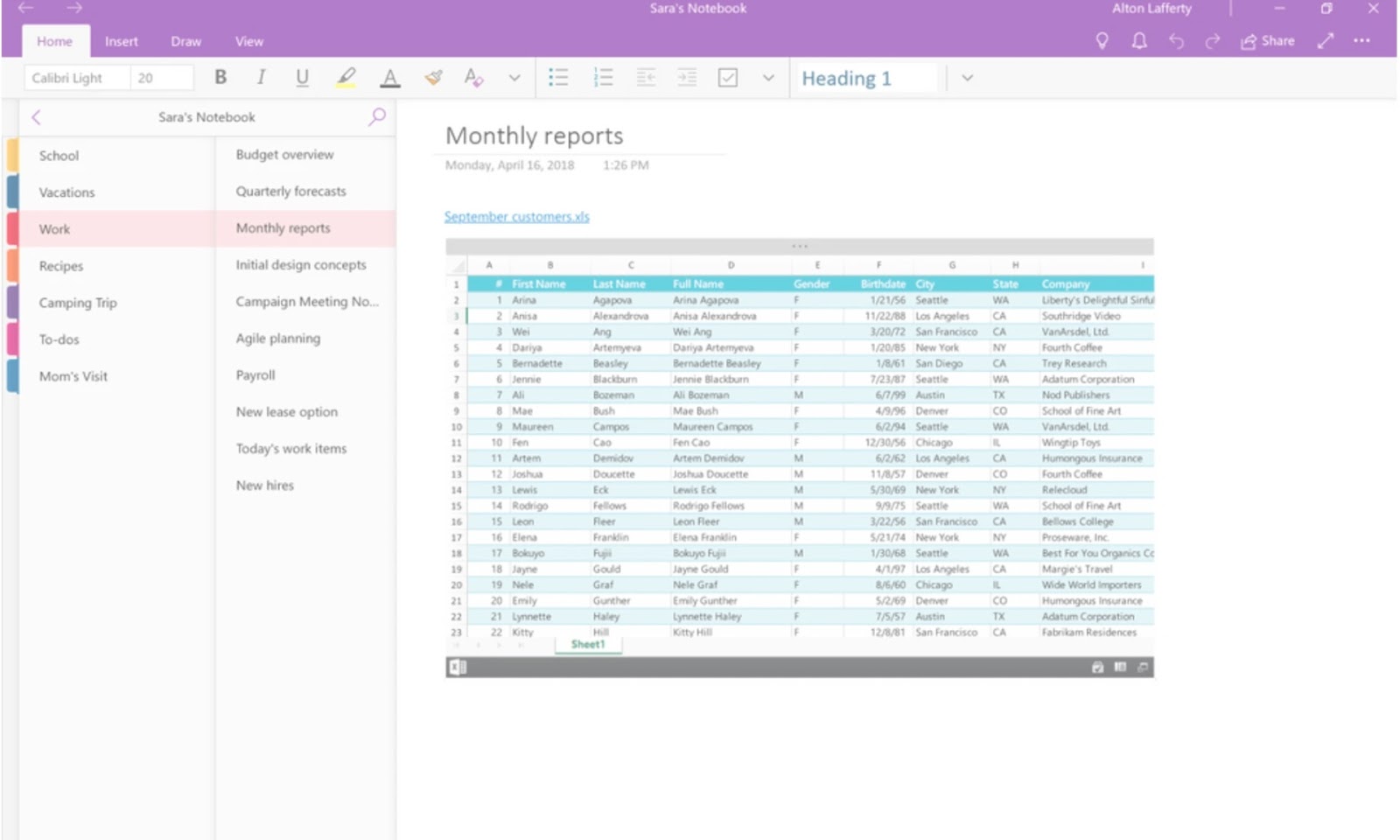Enter full screen mode
The height and width of the screenshot is (840, 1400).
[x=1326, y=40]
